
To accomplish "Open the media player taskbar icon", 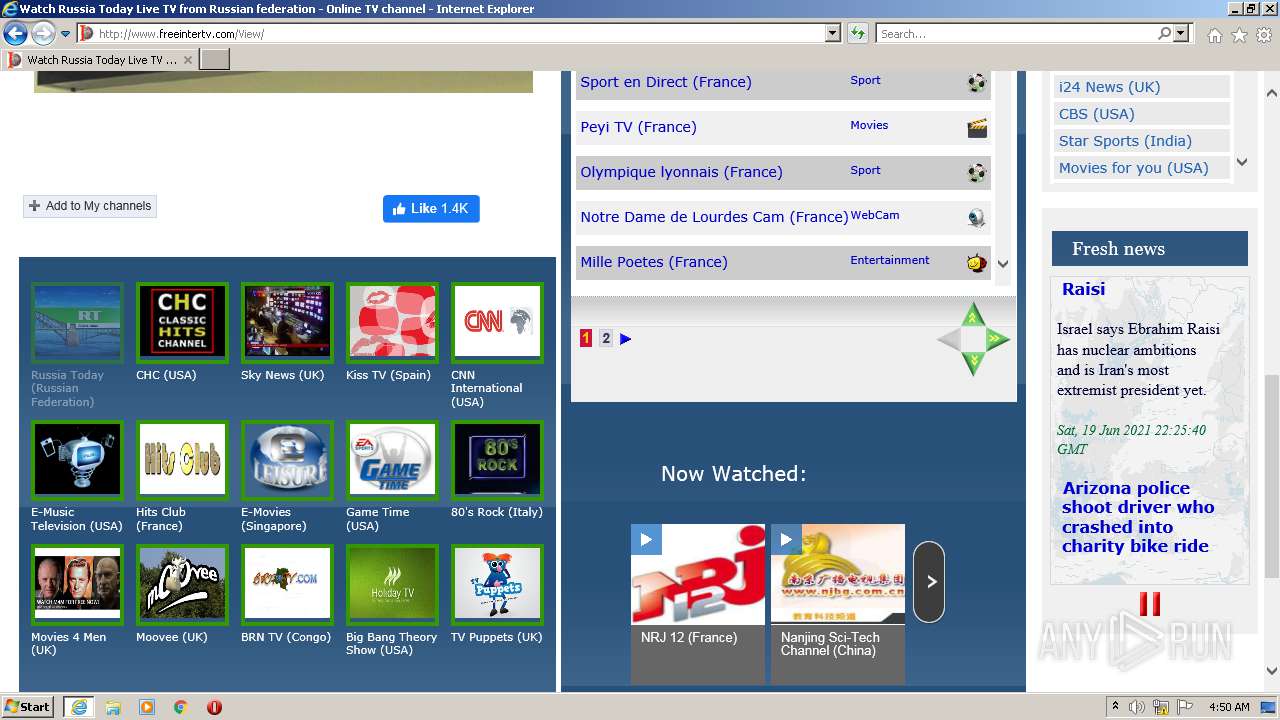I will [x=147, y=707].
